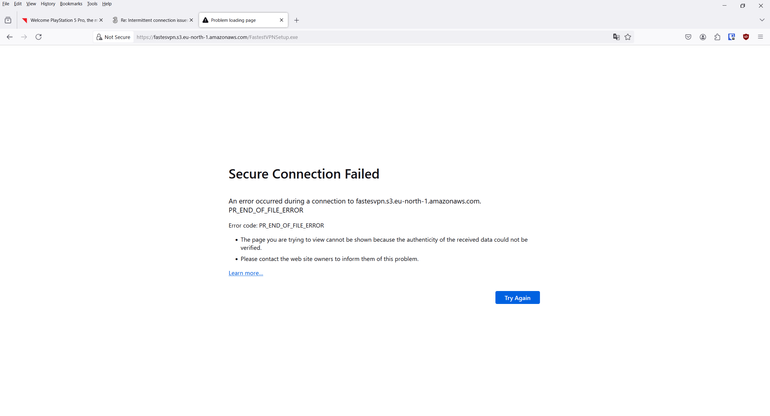The image size is (770, 416).
Task: Open the Firefox account icon
Action: 703,37
